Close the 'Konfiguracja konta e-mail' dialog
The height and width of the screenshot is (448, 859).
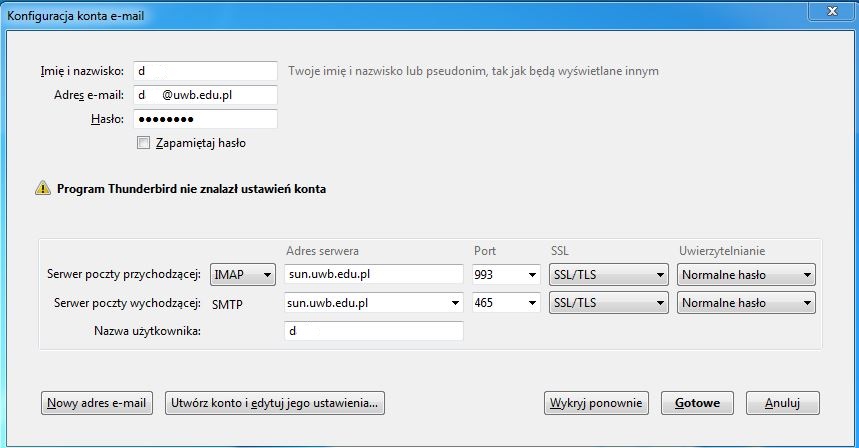[x=832, y=11]
